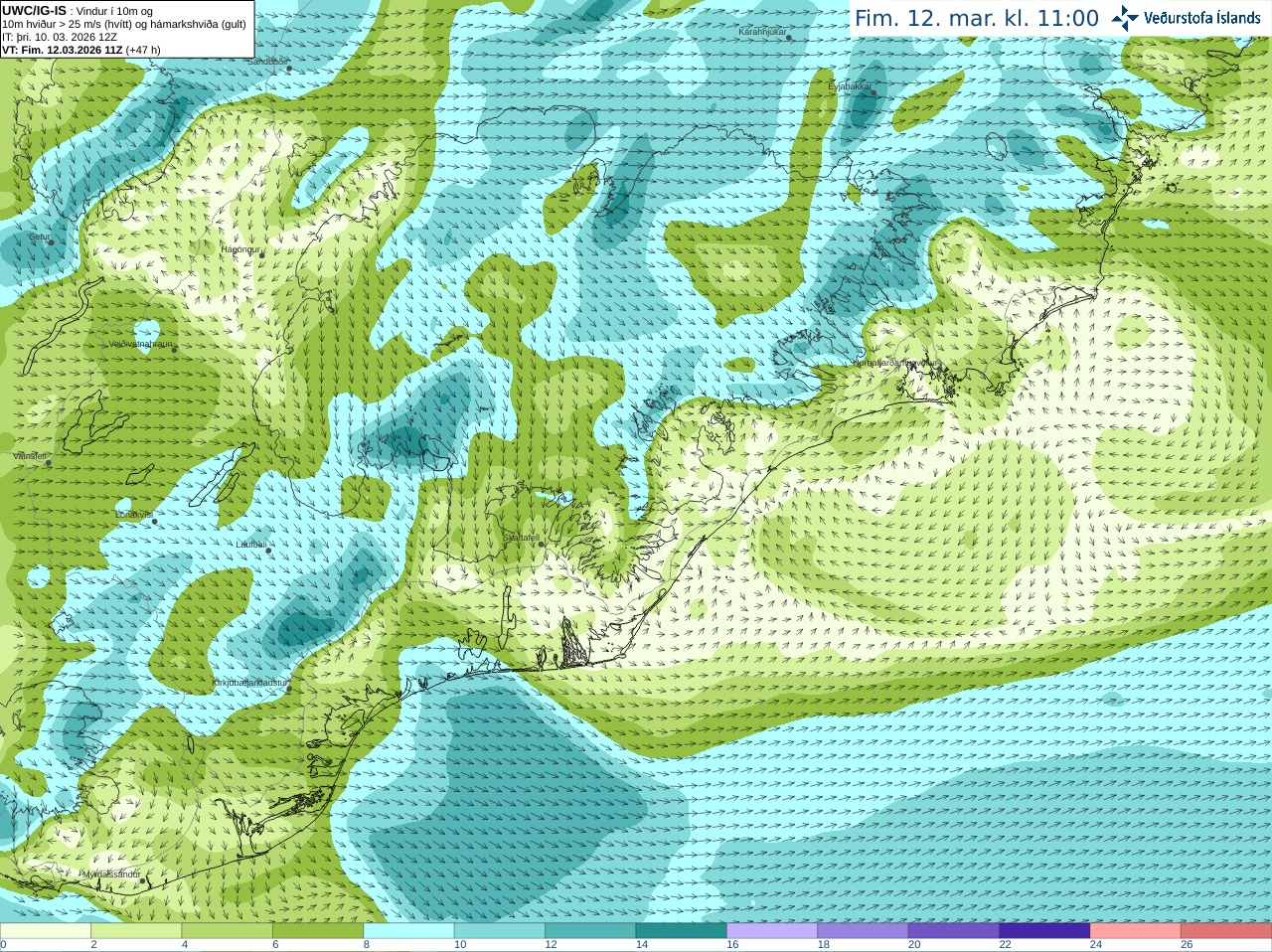
Task: Pick the medium green 4–6 m/s scale color
Action: 227,931
